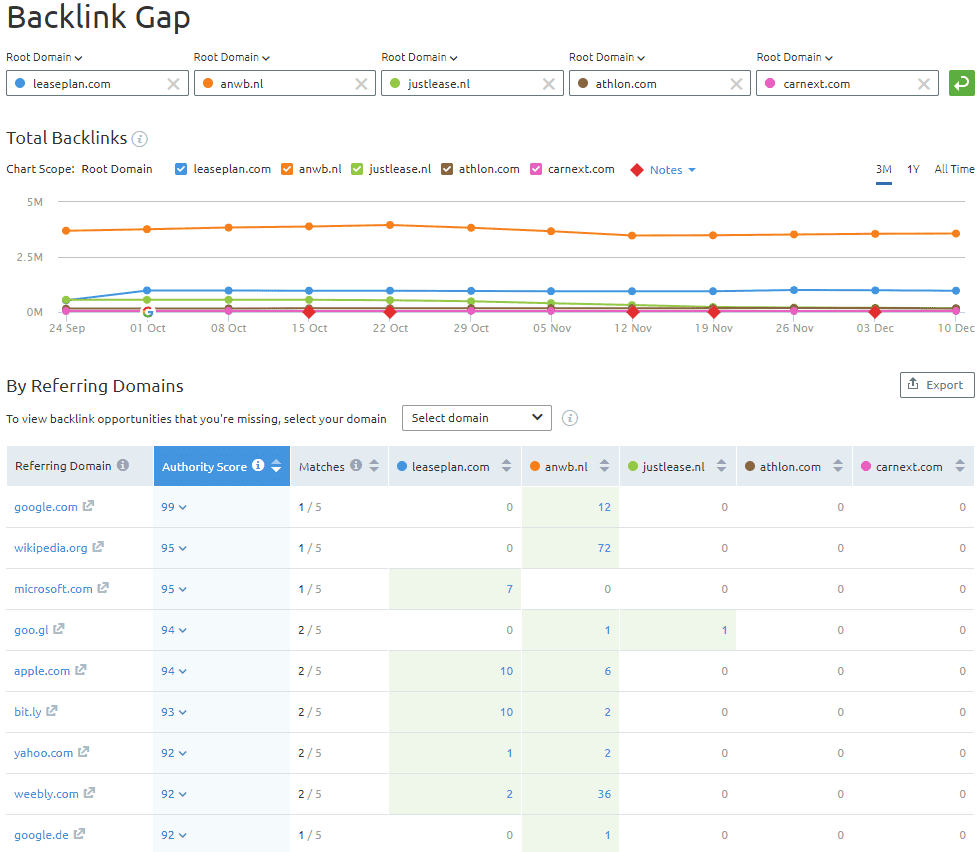Sort table by Authority Score arrows
The image size is (979, 852).
coord(276,466)
